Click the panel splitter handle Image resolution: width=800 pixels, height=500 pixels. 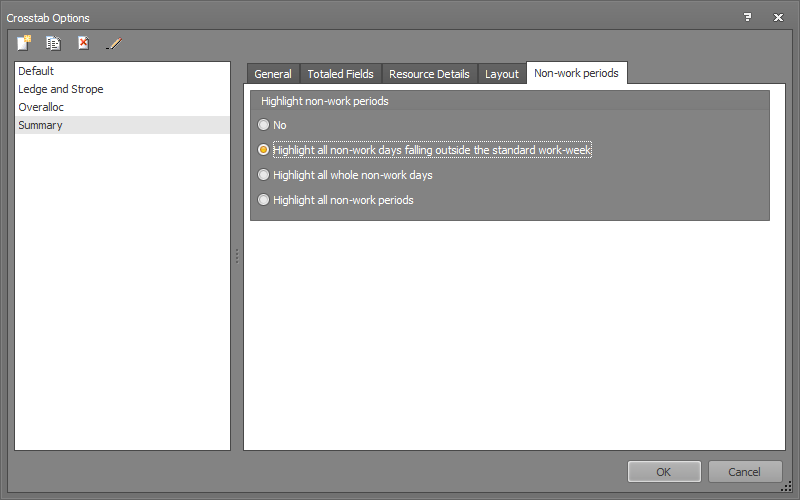click(x=237, y=256)
